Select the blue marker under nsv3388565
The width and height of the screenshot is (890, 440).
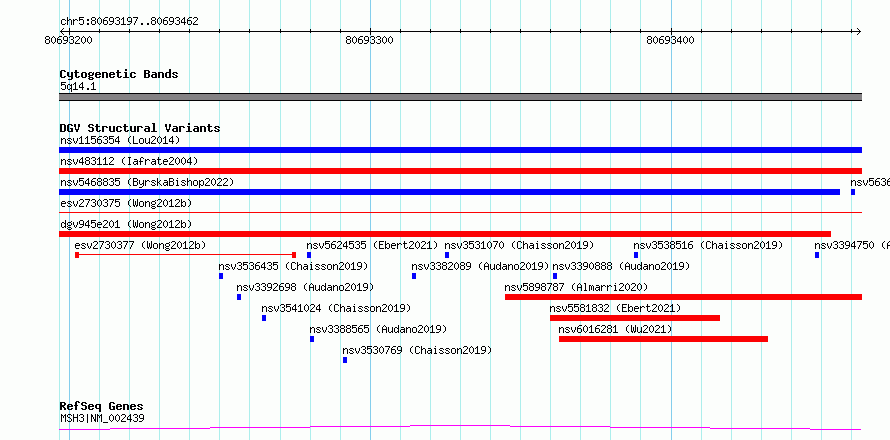[x=312, y=339]
